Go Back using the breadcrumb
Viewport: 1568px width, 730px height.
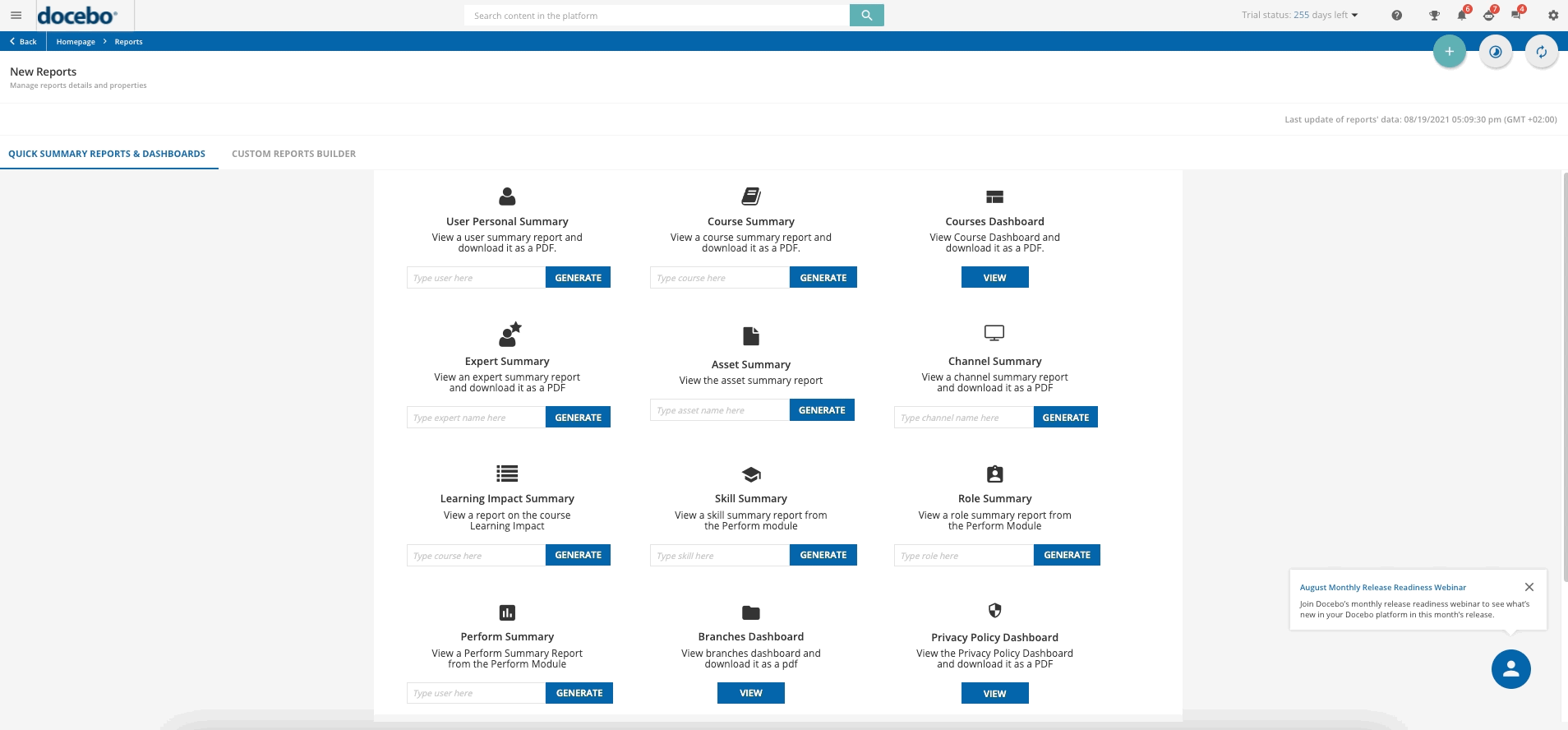point(23,41)
